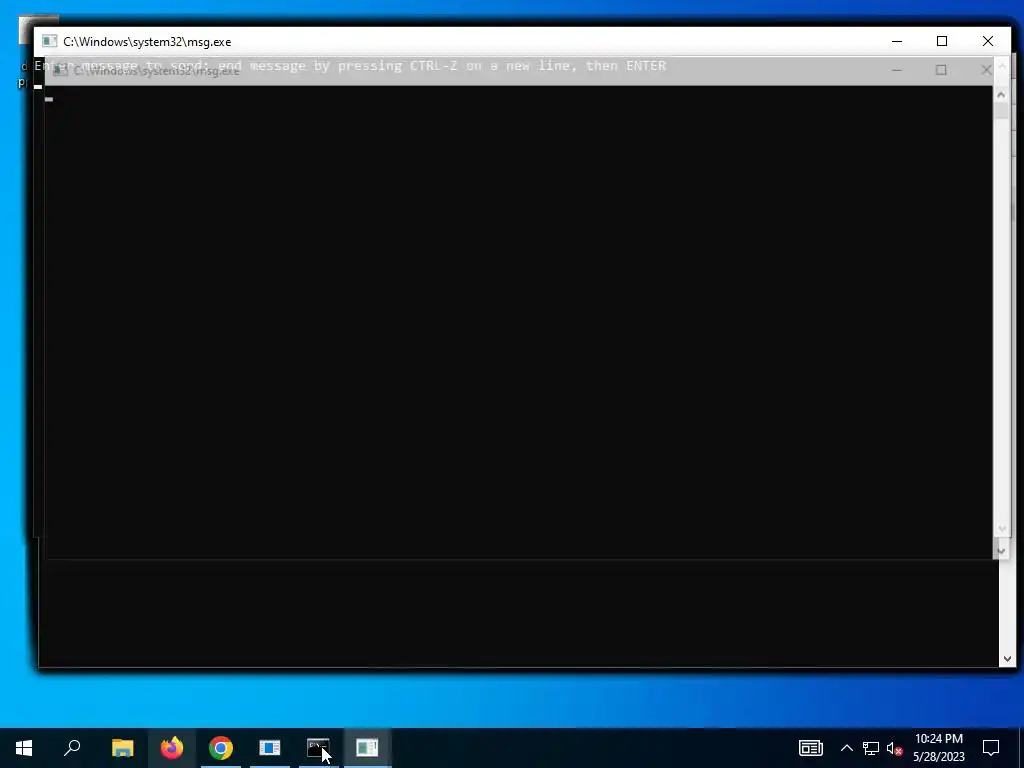Minimize the front msg.exe window
The height and width of the screenshot is (768, 1024).
click(x=897, y=41)
